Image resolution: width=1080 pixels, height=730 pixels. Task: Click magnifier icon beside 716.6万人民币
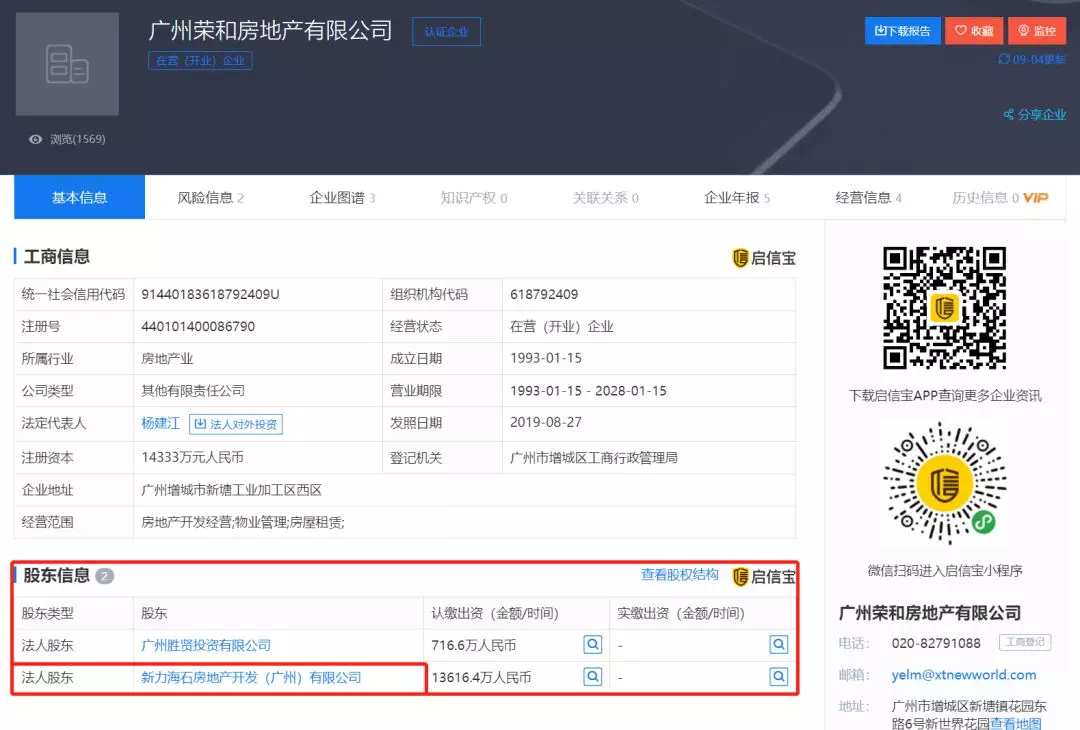(593, 645)
